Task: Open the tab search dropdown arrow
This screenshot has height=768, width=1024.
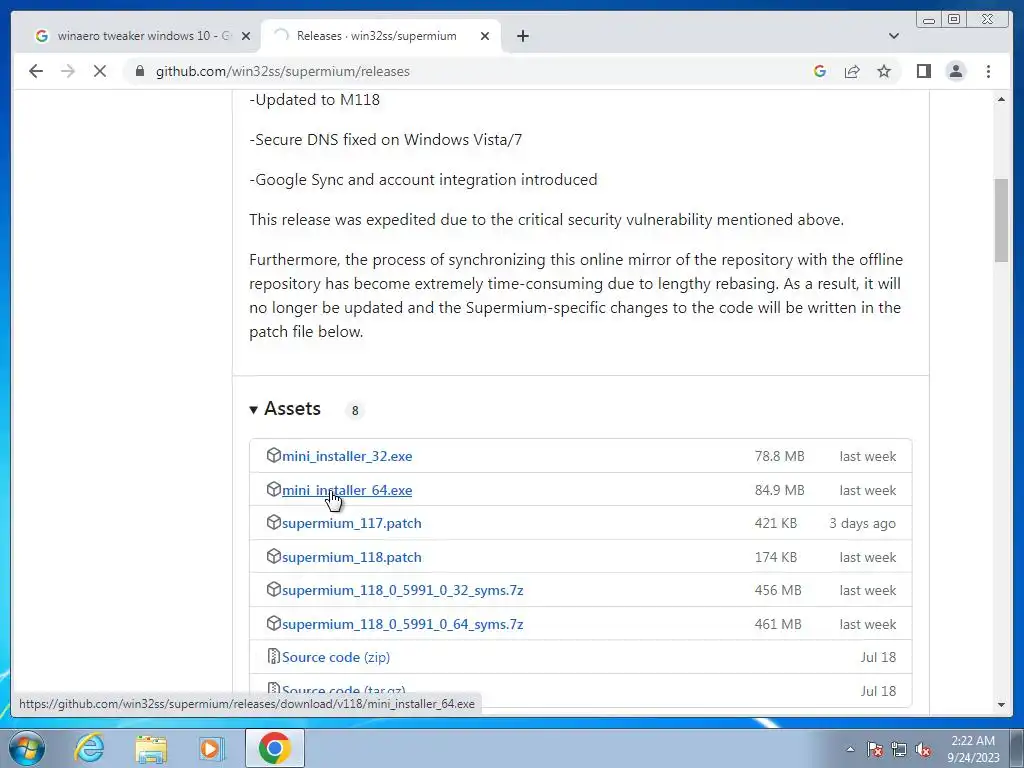Action: pos(893,36)
